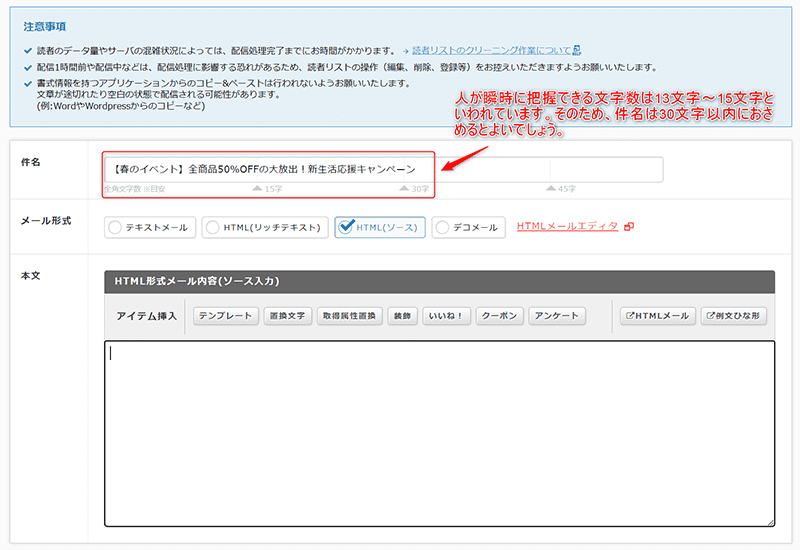The width and height of the screenshot is (800, 550).
Task: Click the external link icon after クリーニング作業について
Action: click(x=577, y=50)
